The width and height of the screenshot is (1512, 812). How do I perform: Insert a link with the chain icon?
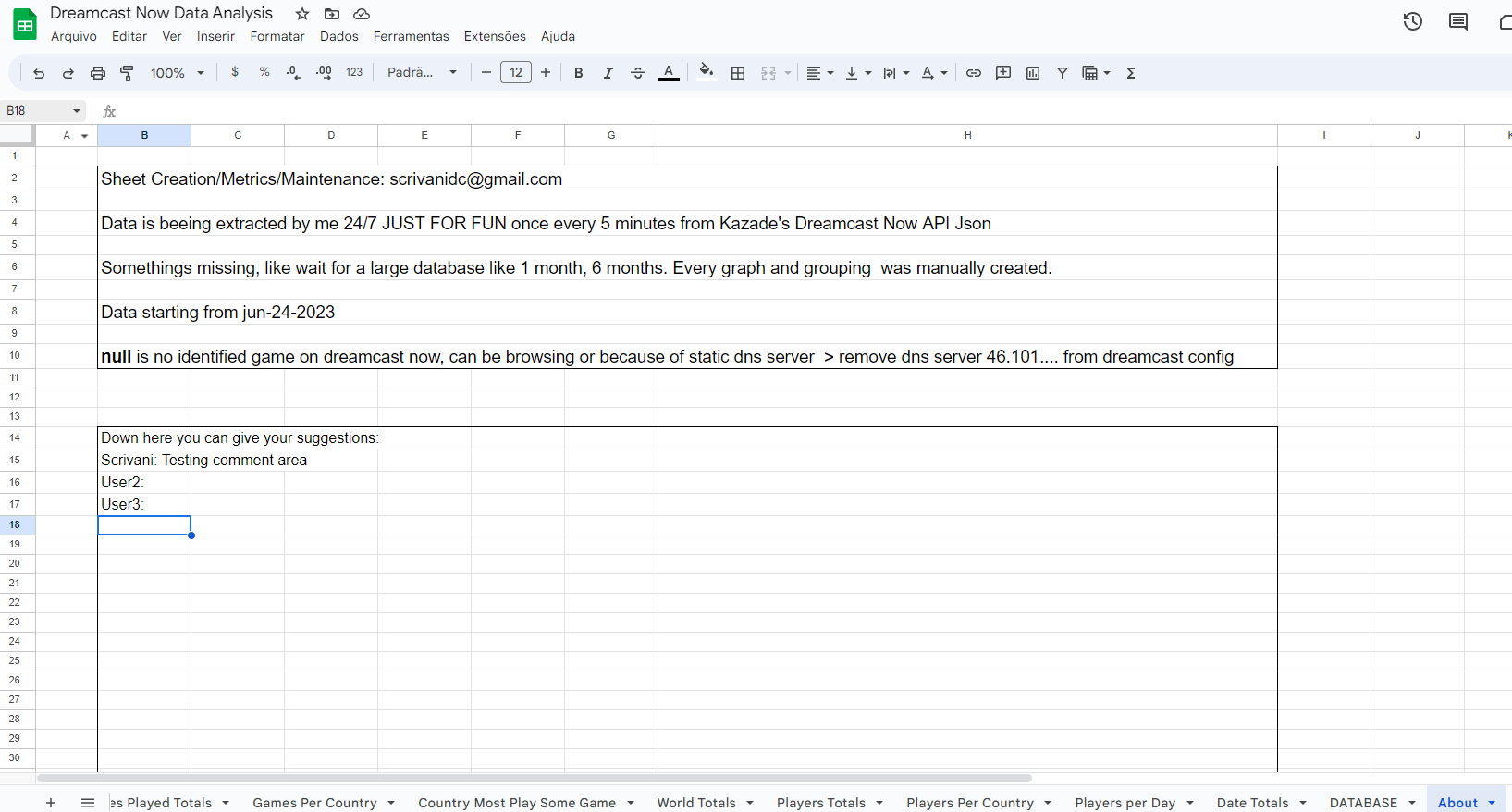pos(974,73)
